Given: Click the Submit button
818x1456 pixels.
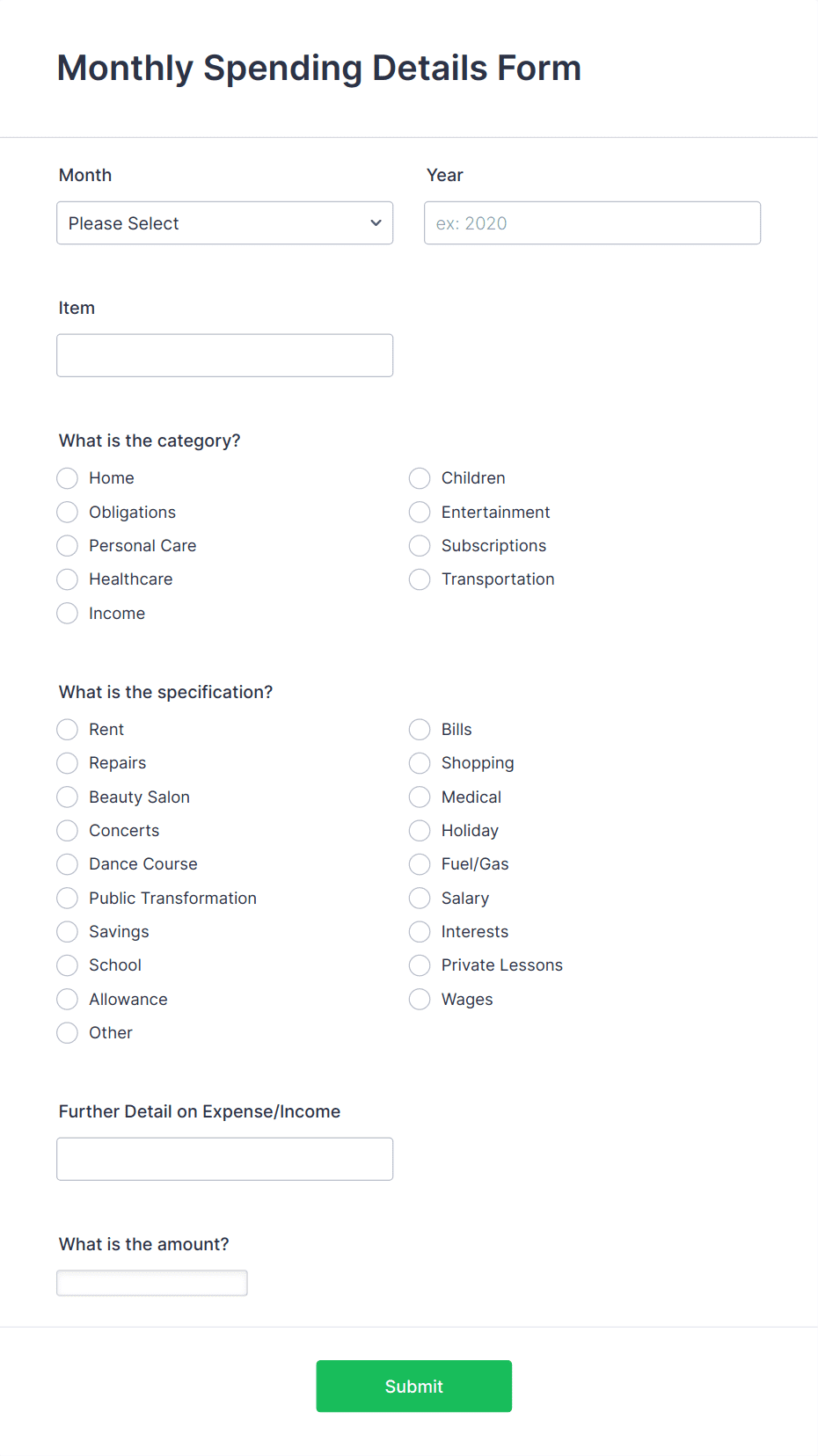Looking at the screenshot, I should point(413,1386).
